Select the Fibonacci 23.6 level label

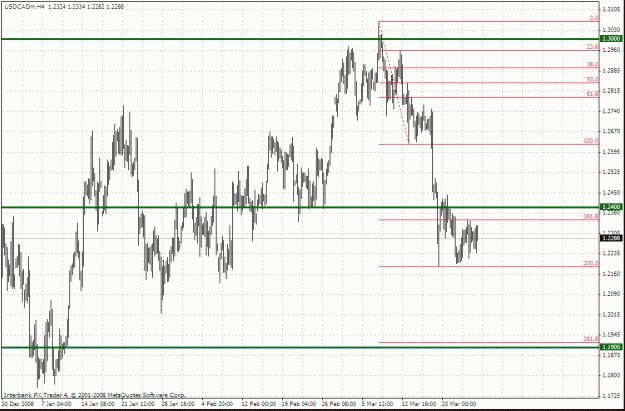tap(592, 47)
